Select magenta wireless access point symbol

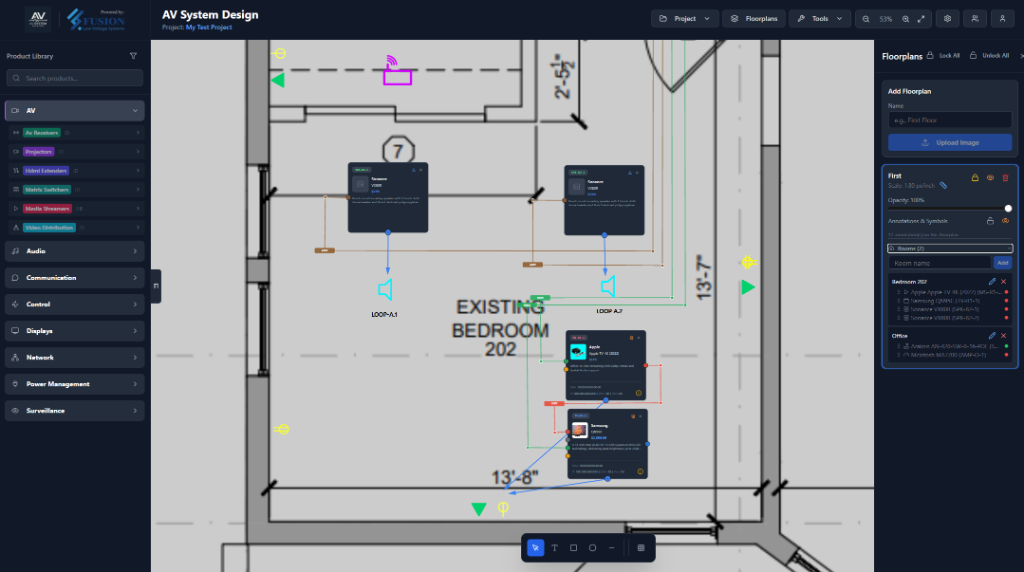click(397, 71)
